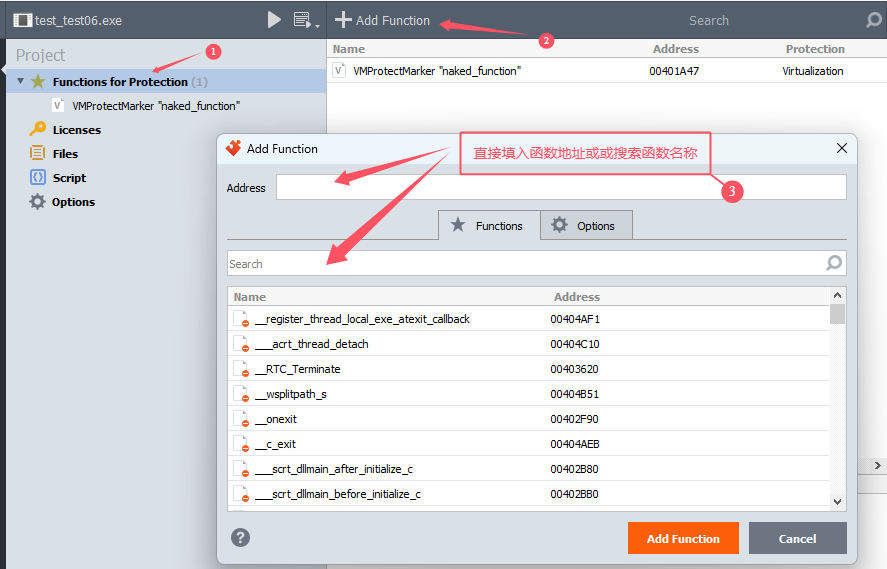This screenshot has width=887, height=569.
Task: Collapse the Functions for Protection tree node
Action: (x=20, y=81)
